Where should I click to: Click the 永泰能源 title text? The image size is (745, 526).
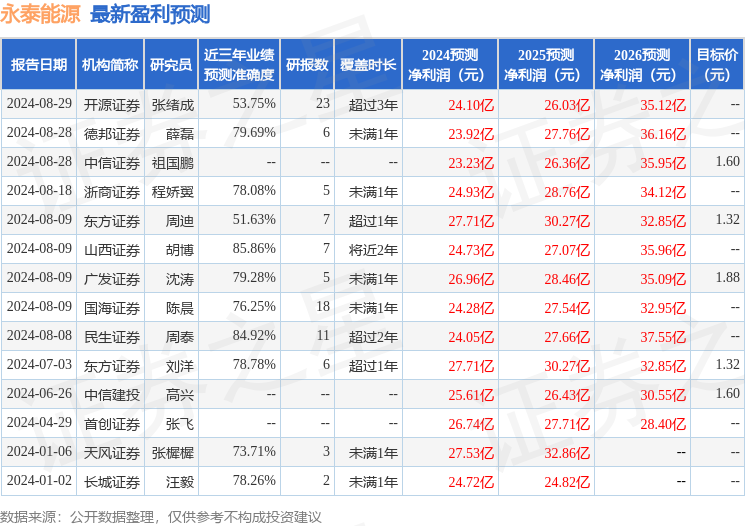40,14
